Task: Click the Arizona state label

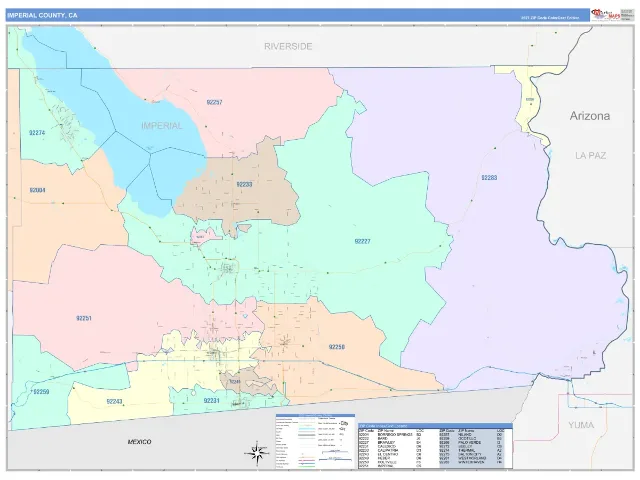Action: 590,116
